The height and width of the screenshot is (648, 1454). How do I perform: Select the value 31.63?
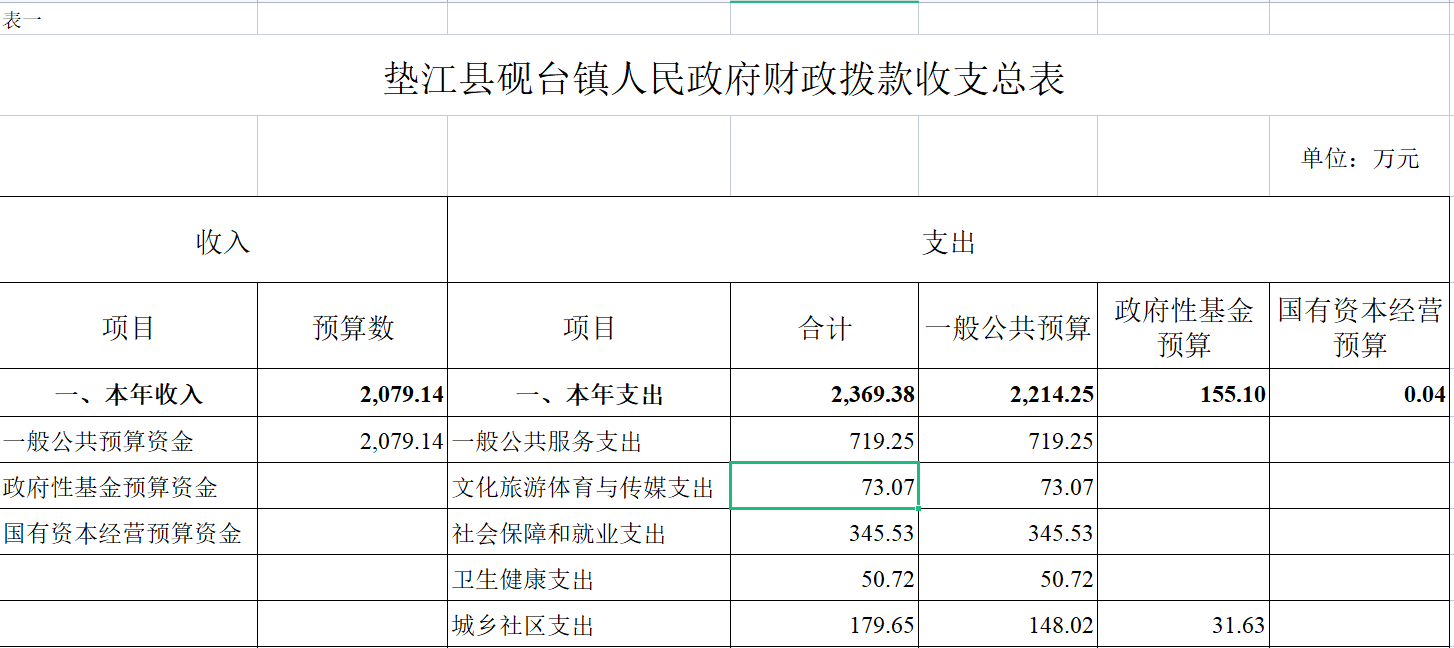click(1238, 625)
